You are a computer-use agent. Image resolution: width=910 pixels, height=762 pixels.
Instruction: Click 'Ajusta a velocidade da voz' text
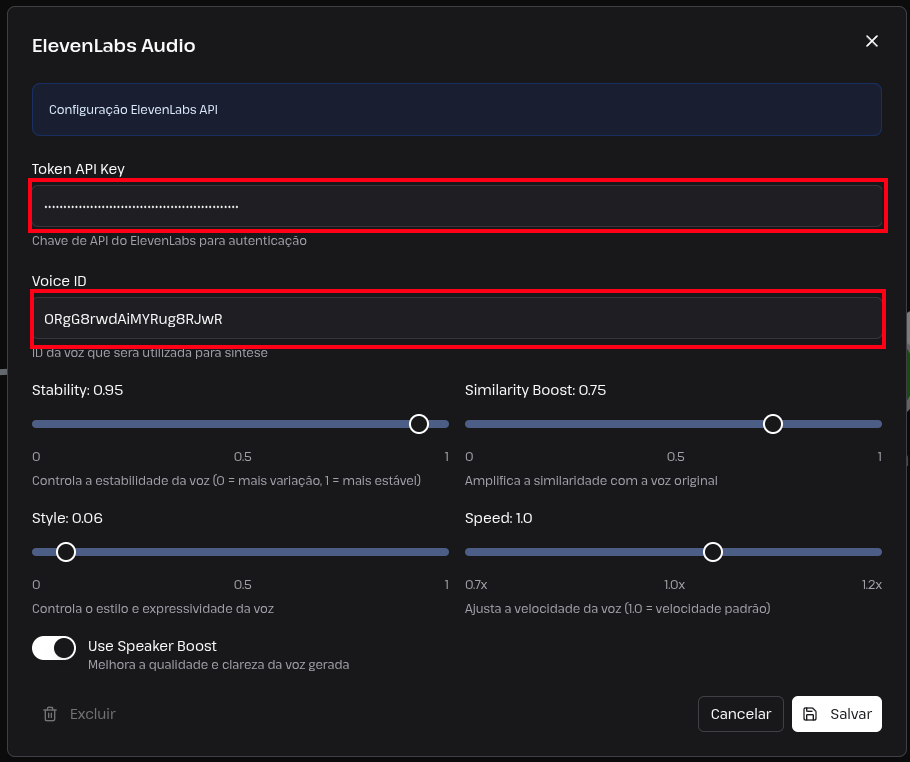(618, 609)
